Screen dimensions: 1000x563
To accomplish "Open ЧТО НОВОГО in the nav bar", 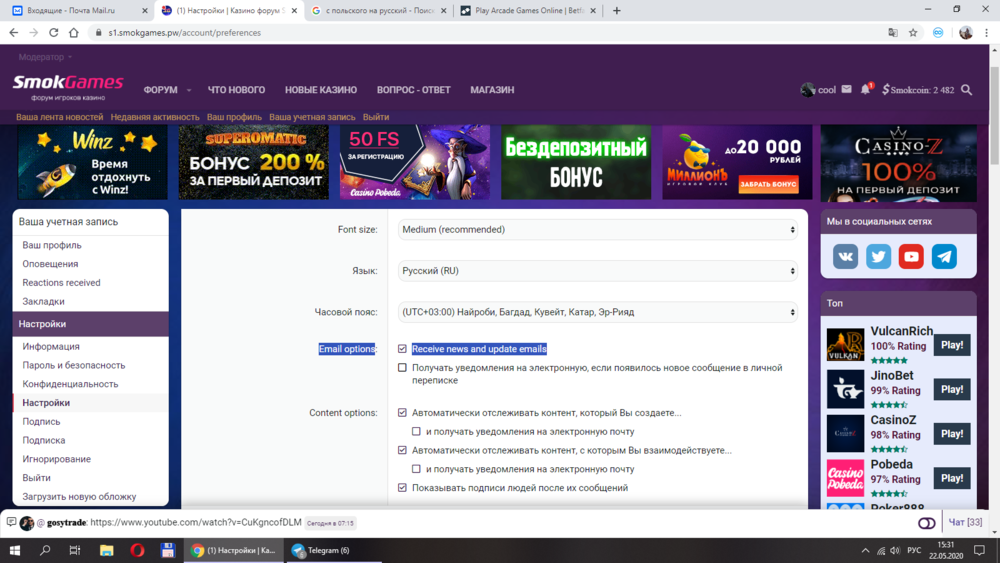I will (x=236, y=90).
